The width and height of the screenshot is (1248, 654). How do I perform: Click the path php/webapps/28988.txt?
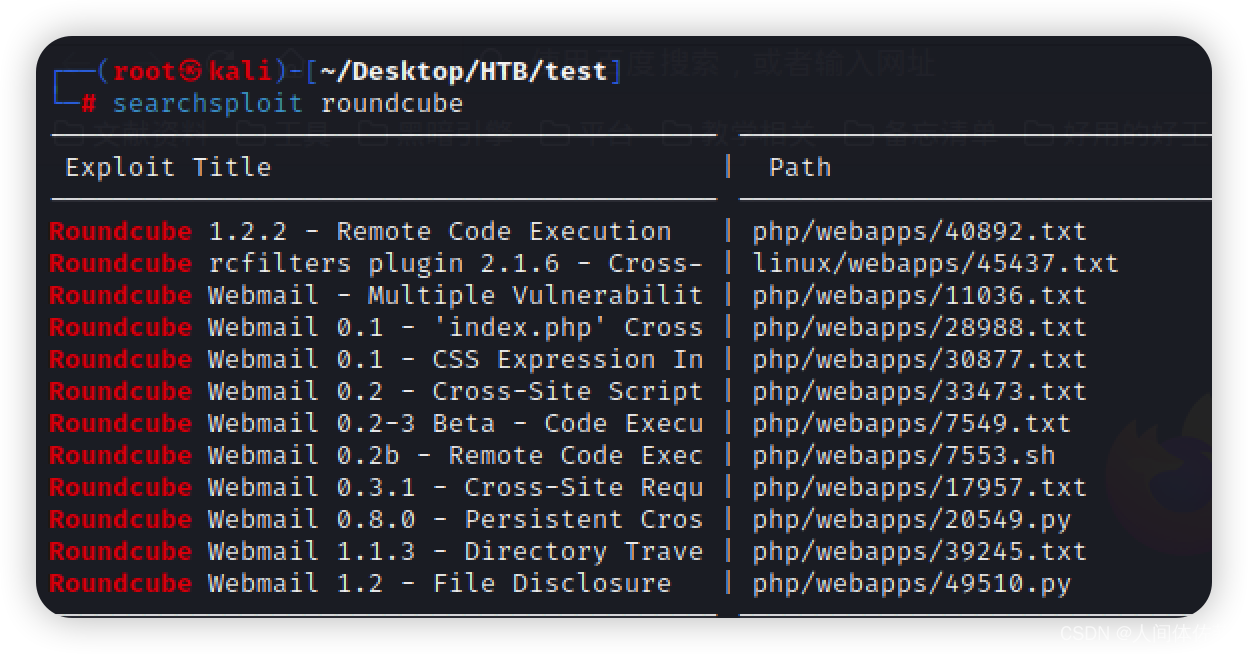(919, 327)
